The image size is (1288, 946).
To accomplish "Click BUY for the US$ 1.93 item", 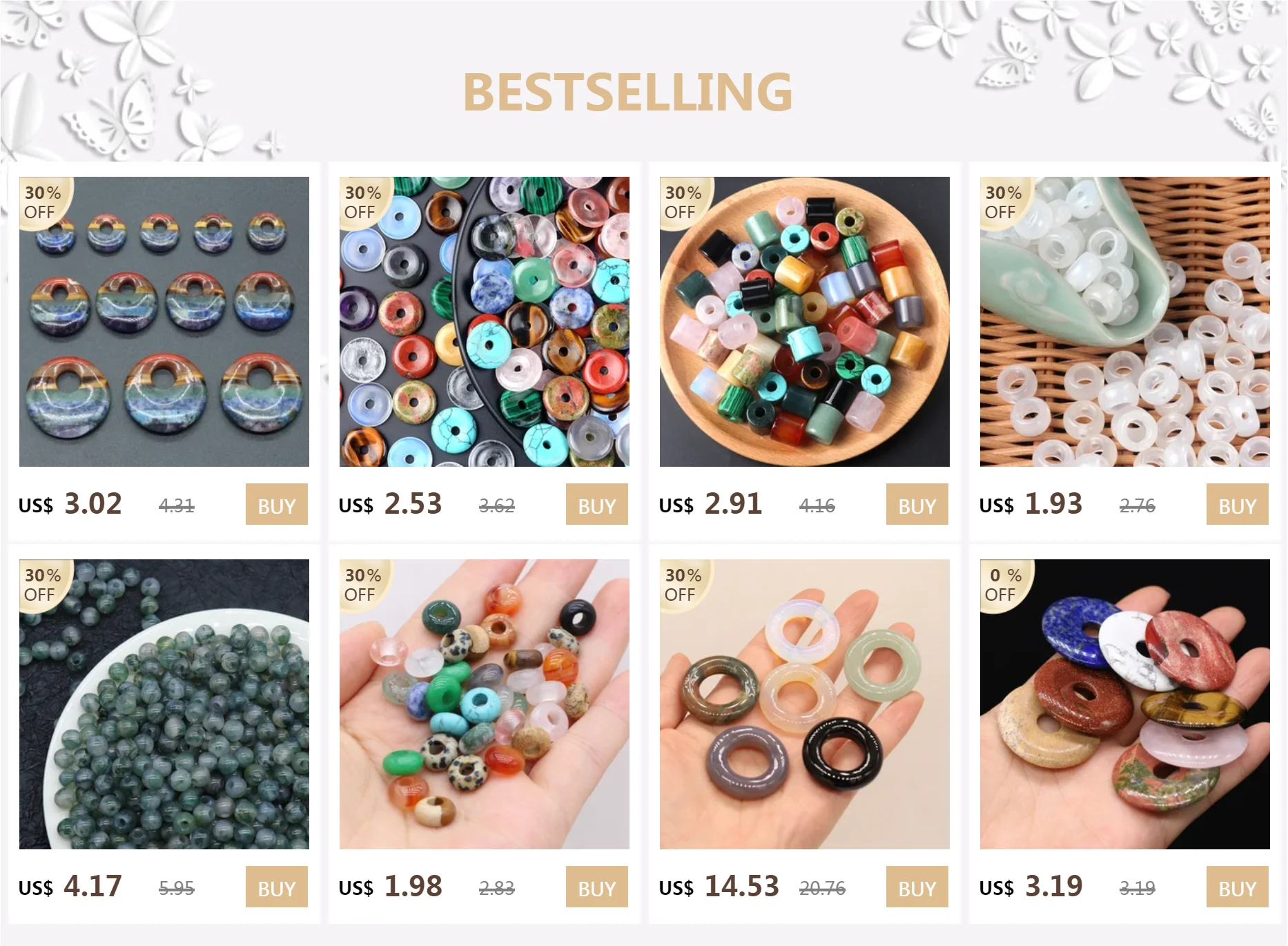I will (1238, 505).
